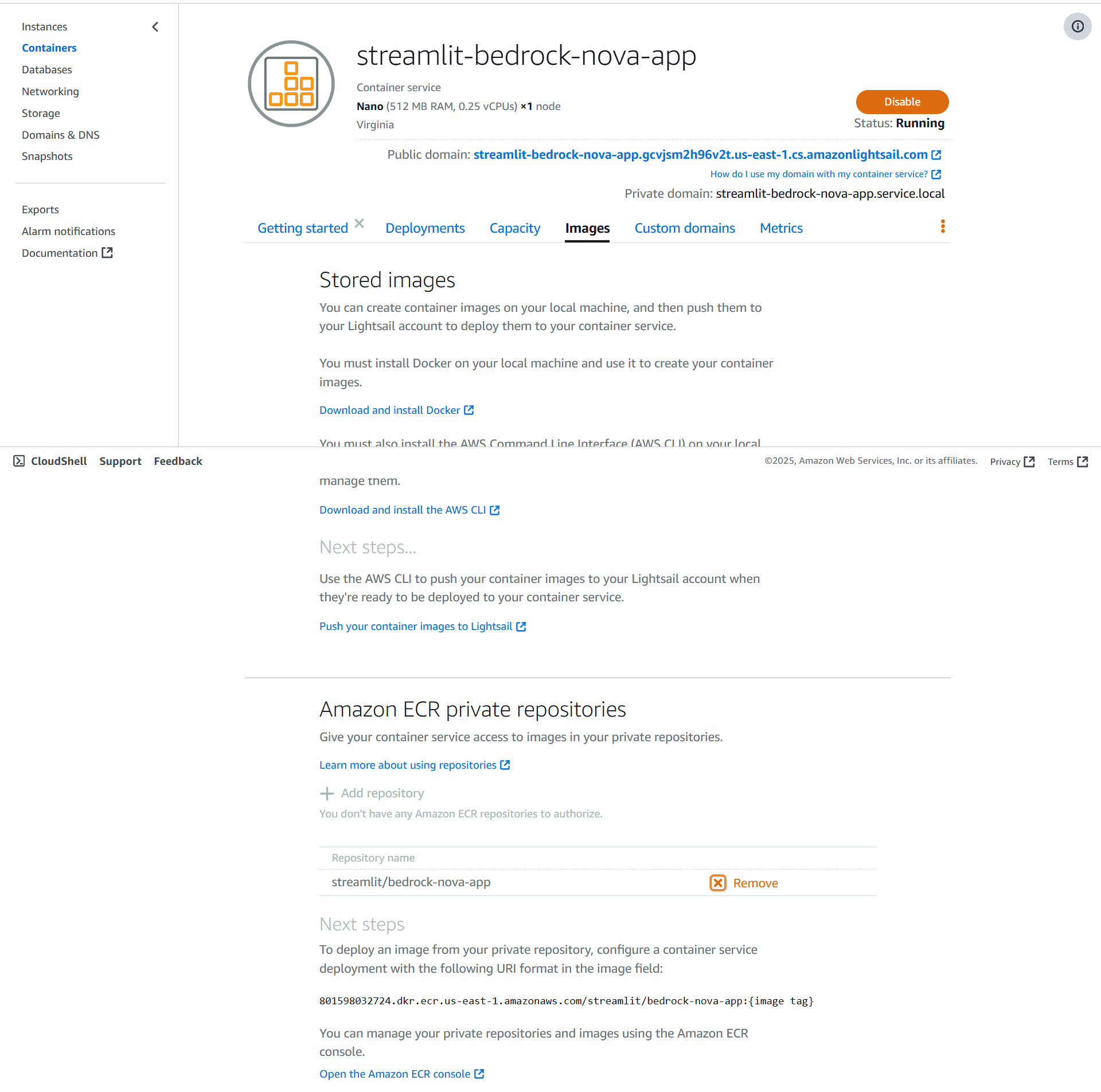Close the Getting started tab

[x=360, y=224]
